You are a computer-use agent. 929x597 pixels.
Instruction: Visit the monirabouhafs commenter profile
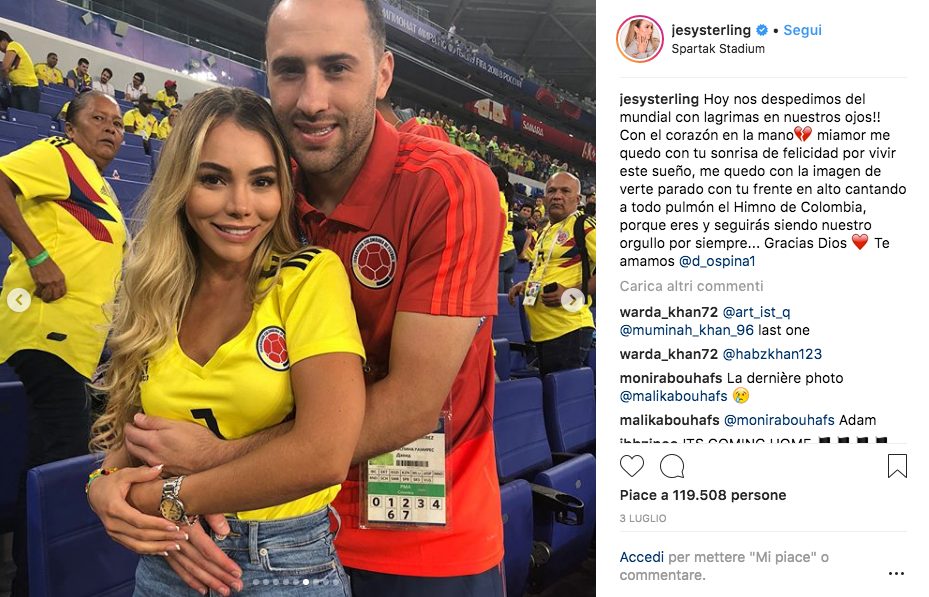671,378
